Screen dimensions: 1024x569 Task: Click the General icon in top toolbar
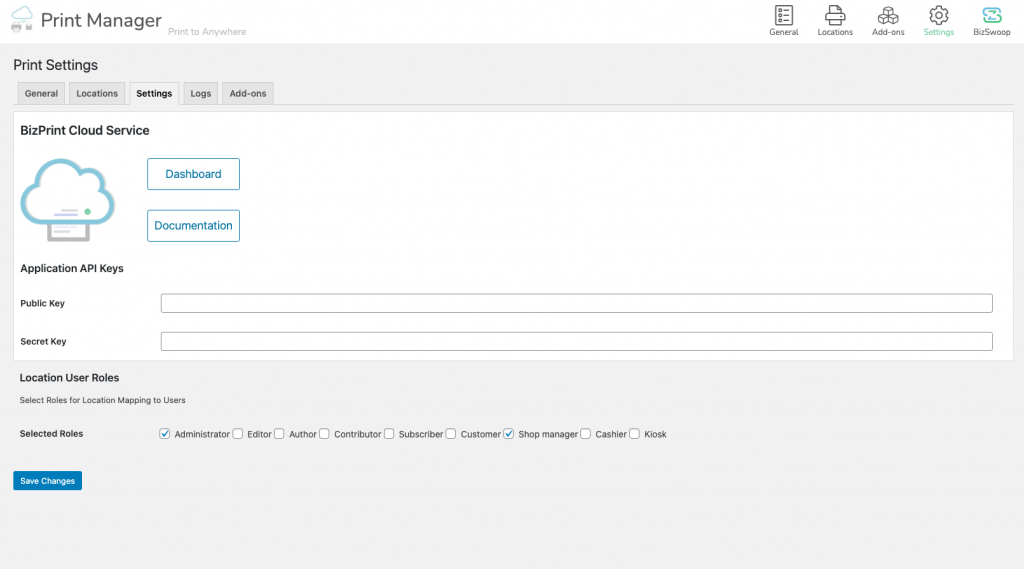pyautogui.click(x=783, y=16)
